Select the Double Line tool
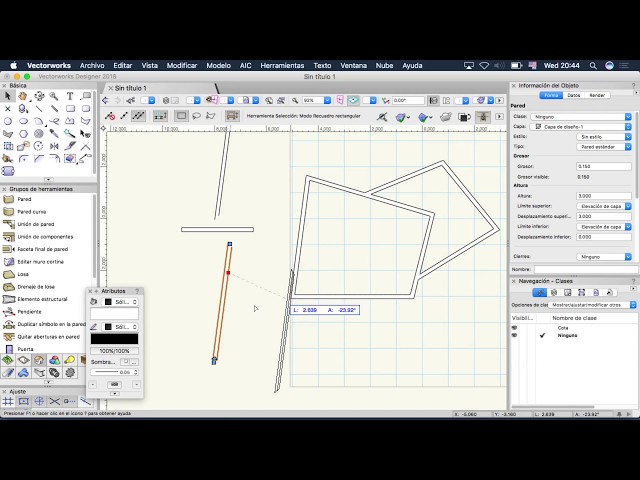 [x=54, y=109]
